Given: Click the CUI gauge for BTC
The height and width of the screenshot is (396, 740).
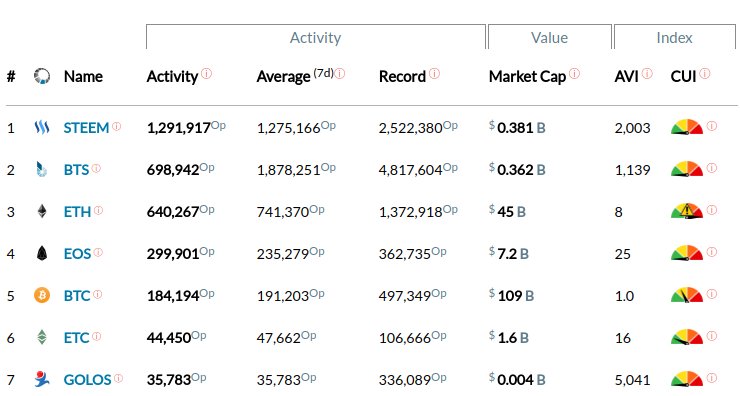Looking at the screenshot, I should (x=687, y=295).
